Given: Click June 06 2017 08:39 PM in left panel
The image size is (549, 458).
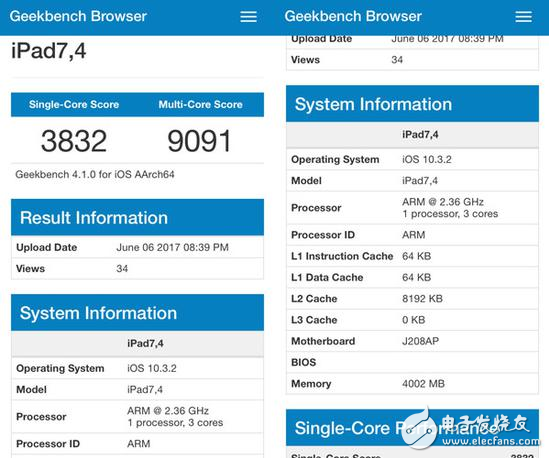Looking at the screenshot, I should [x=172, y=247].
